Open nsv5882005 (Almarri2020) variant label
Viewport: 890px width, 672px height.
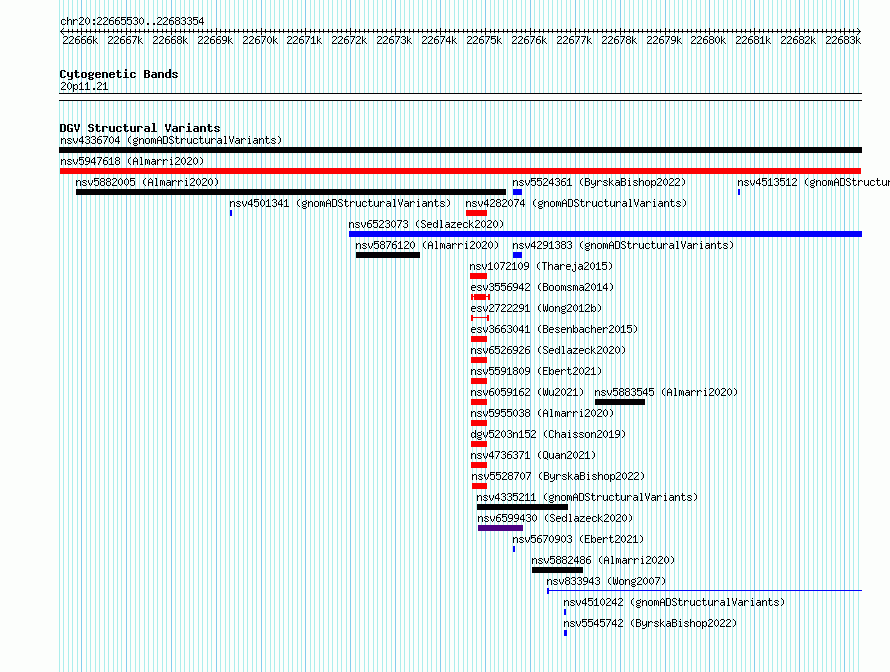tap(147, 182)
